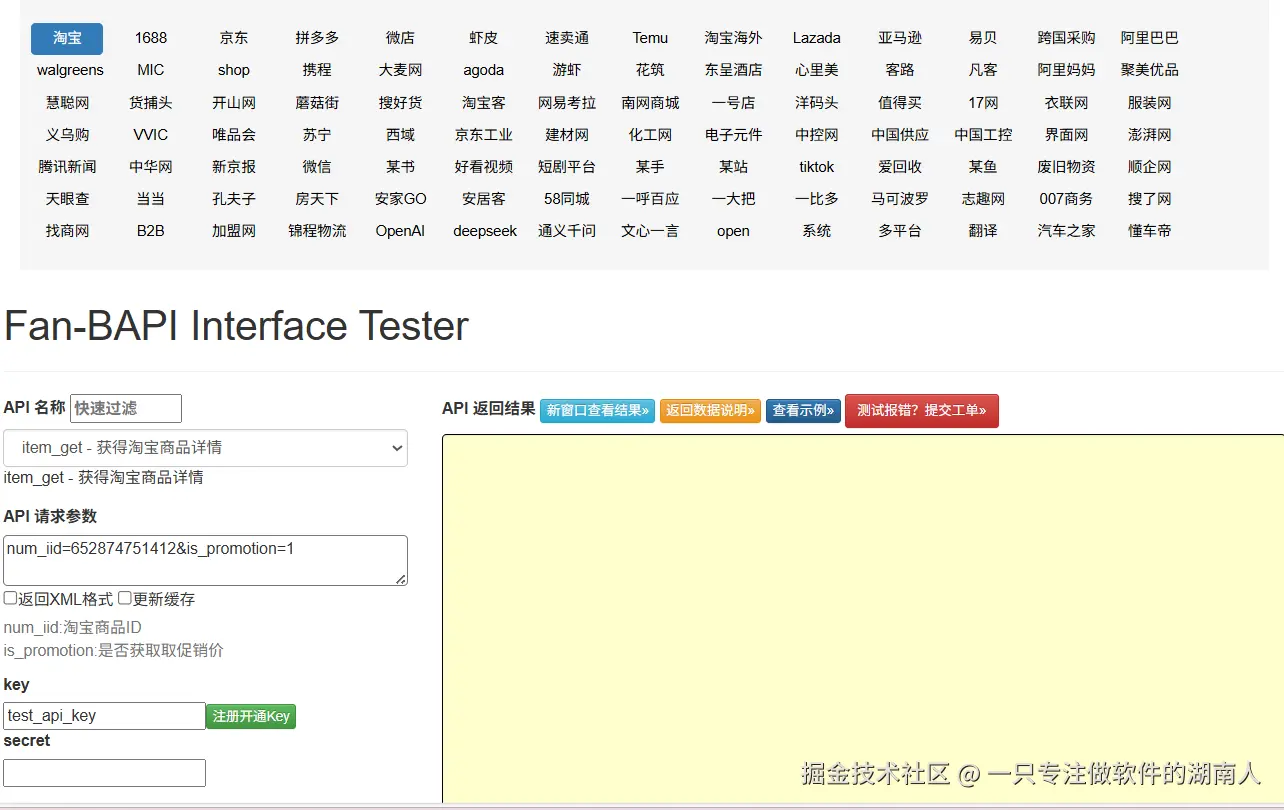
Task: Open the 义乌购 tab
Action: [x=67, y=134]
